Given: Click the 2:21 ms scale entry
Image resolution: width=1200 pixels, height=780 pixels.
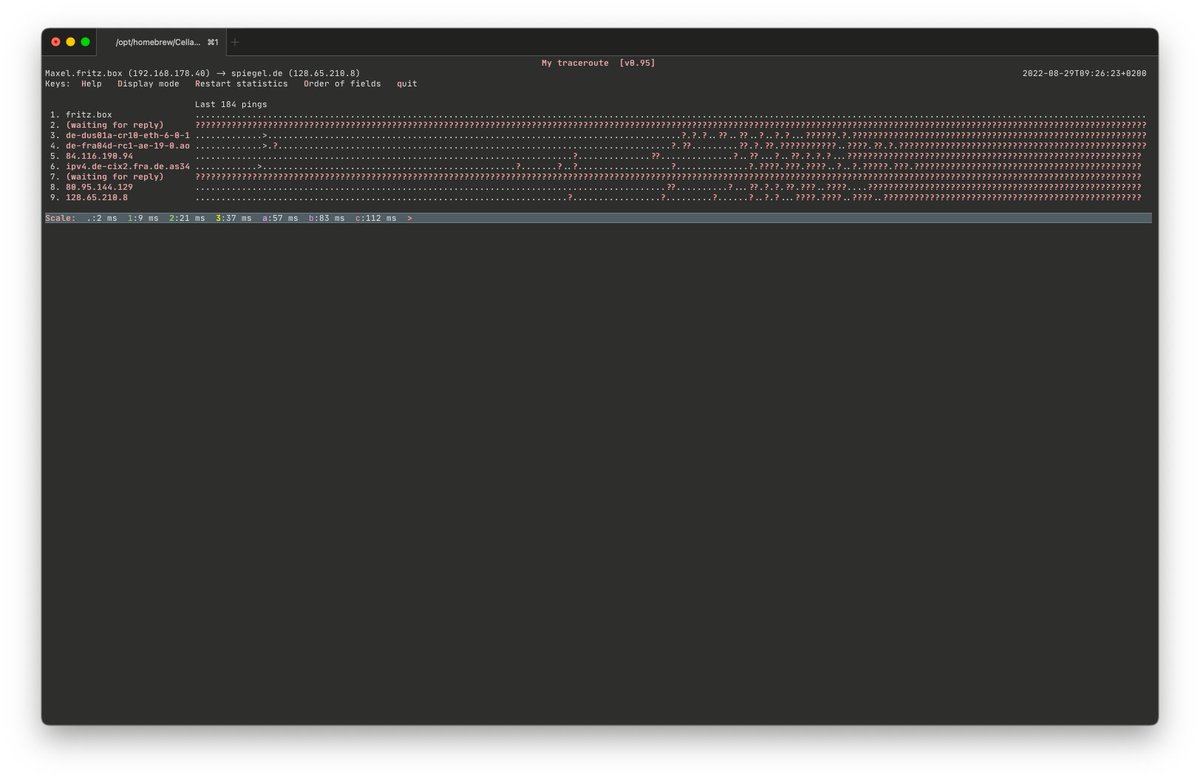Looking at the screenshot, I should pos(187,218).
